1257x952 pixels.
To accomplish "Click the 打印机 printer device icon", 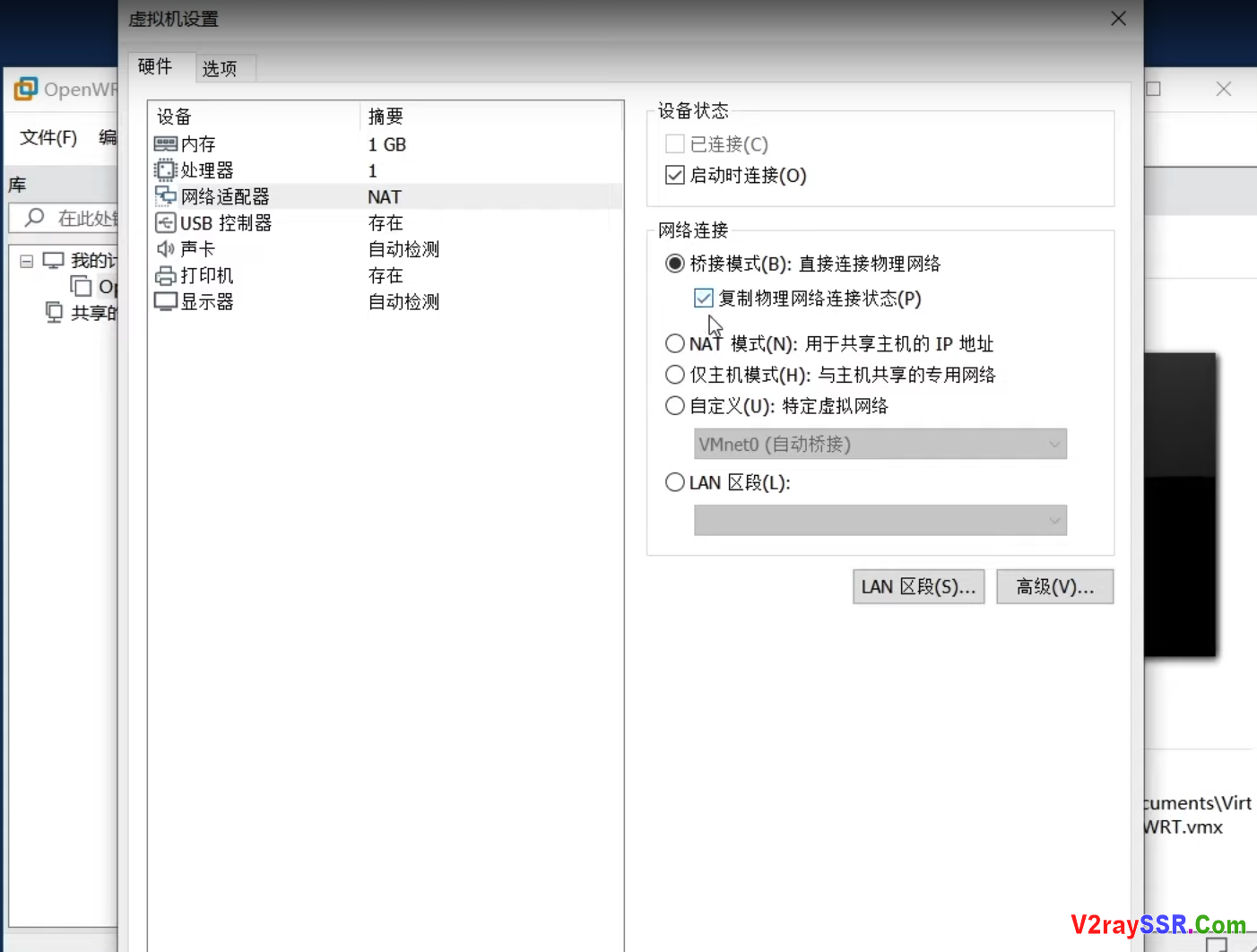I will click(x=167, y=275).
